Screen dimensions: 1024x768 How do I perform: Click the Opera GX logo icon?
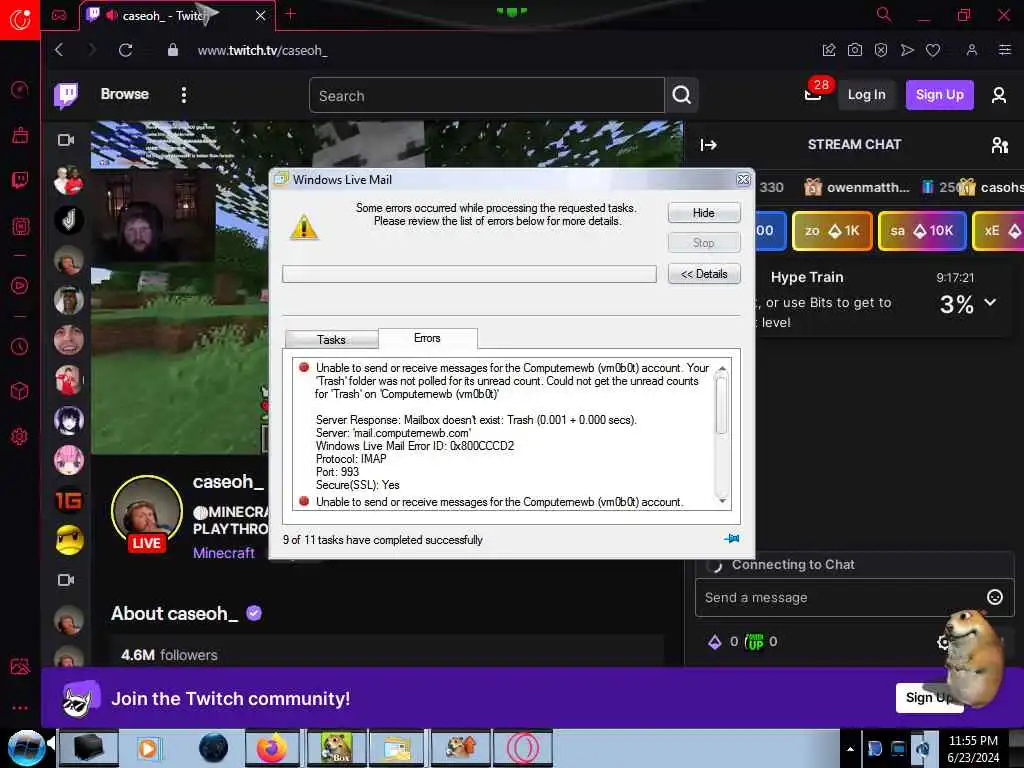pos(20,19)
